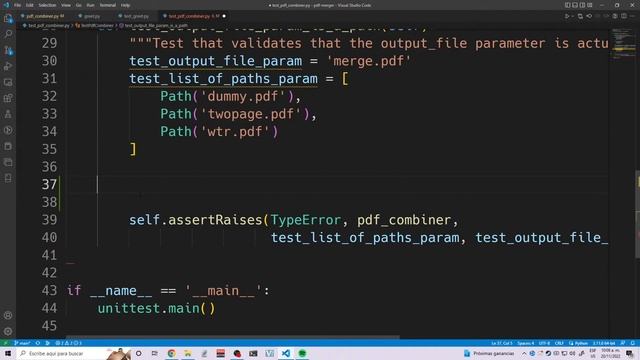Screen dimensions: 640x360
Task: Click Spaces: 4 indentation setting
Action: click(x=526, y=343)
